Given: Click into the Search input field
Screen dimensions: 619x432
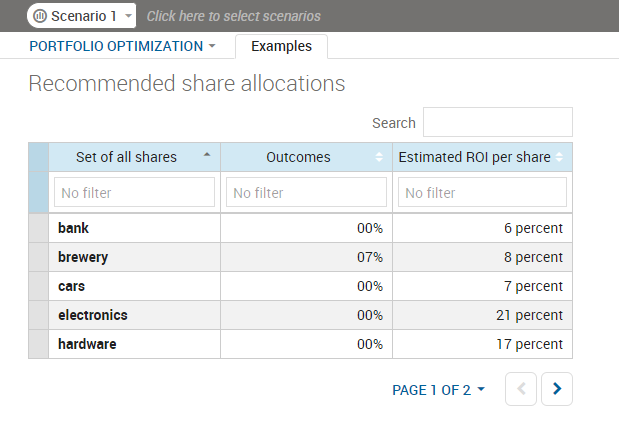Looking at the screenshot, I should [498, 122].
